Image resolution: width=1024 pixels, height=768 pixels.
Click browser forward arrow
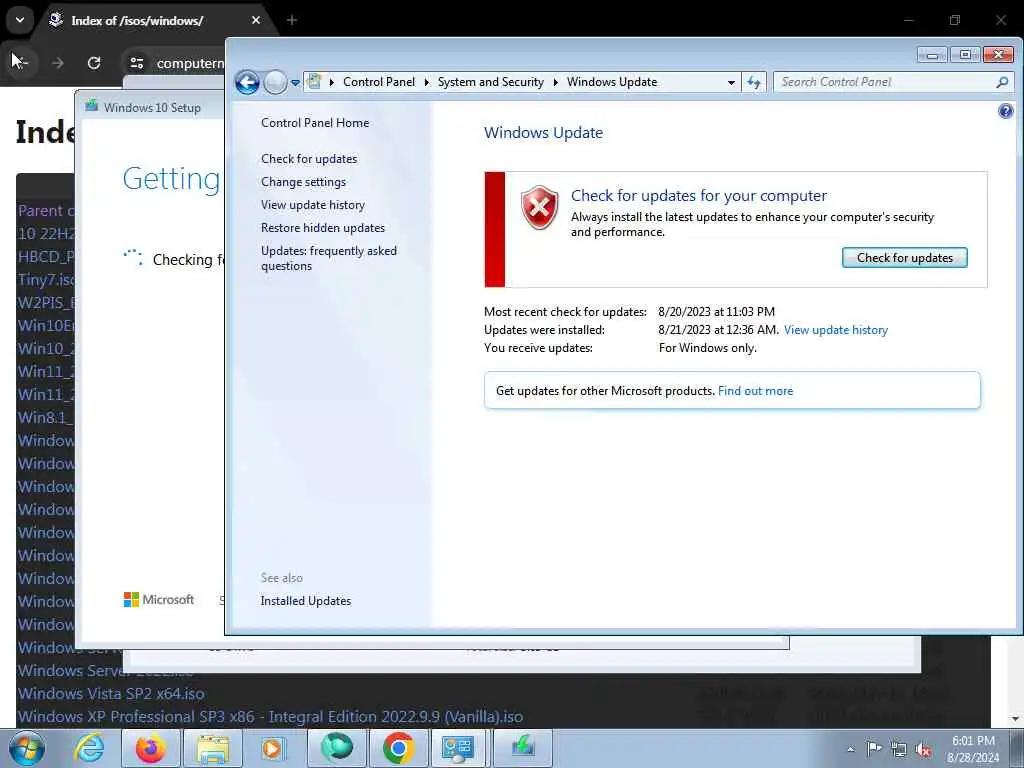point(57,63)
